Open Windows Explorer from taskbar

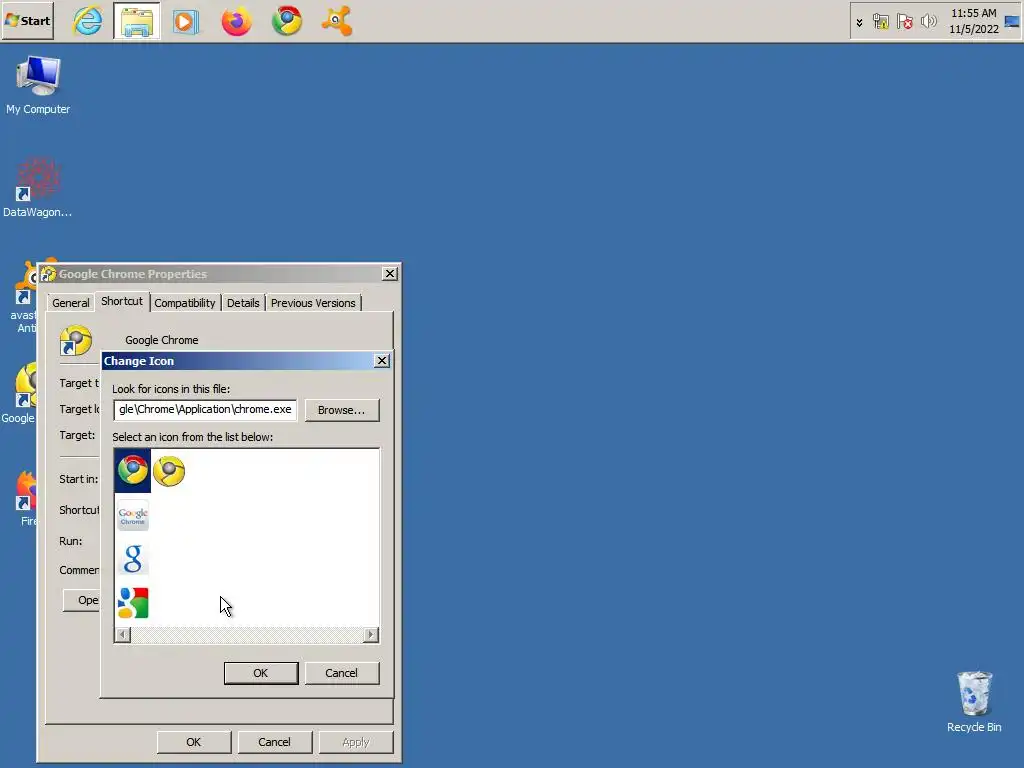[x=136, y=22]
